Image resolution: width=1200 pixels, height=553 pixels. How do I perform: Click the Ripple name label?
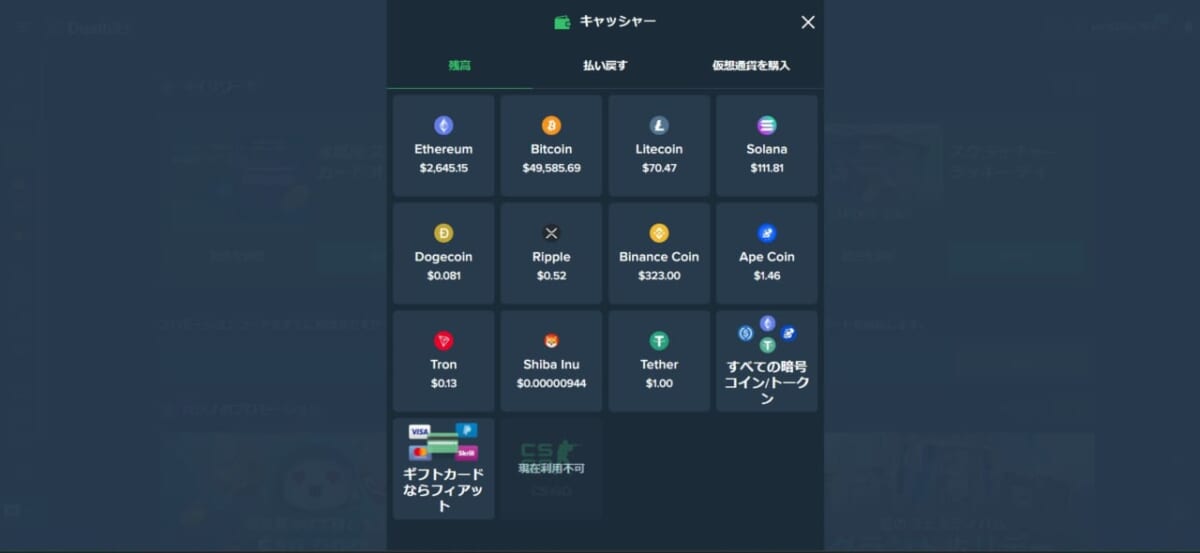pos(551,257)
